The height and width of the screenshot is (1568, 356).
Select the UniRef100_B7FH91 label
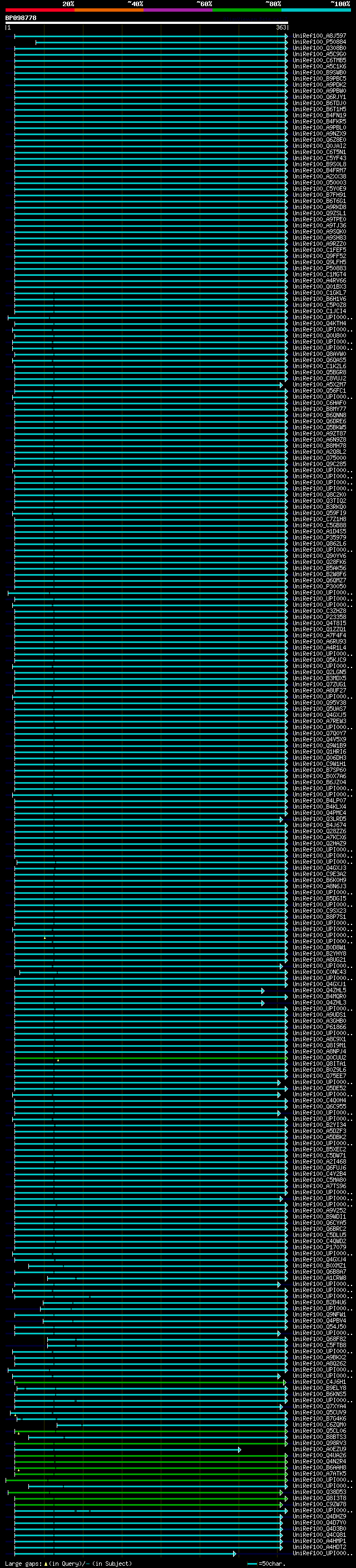pyautogui.click(x=319, y=195)
